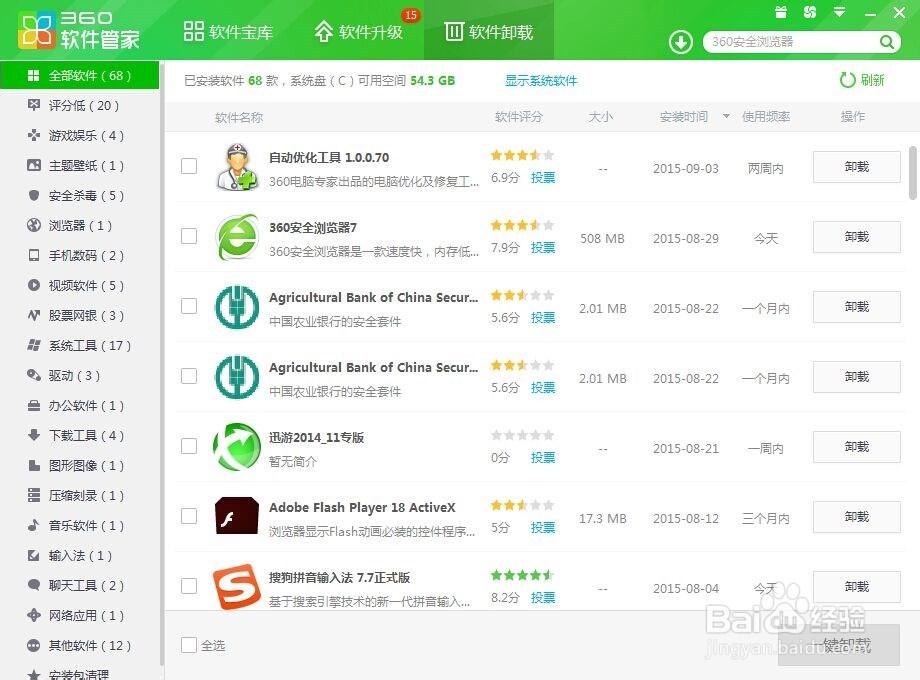This screenshot has width=920, height=680.
Task: Click the 迅游2014_11专版 app icon
Action: click(x=236, y=447)
